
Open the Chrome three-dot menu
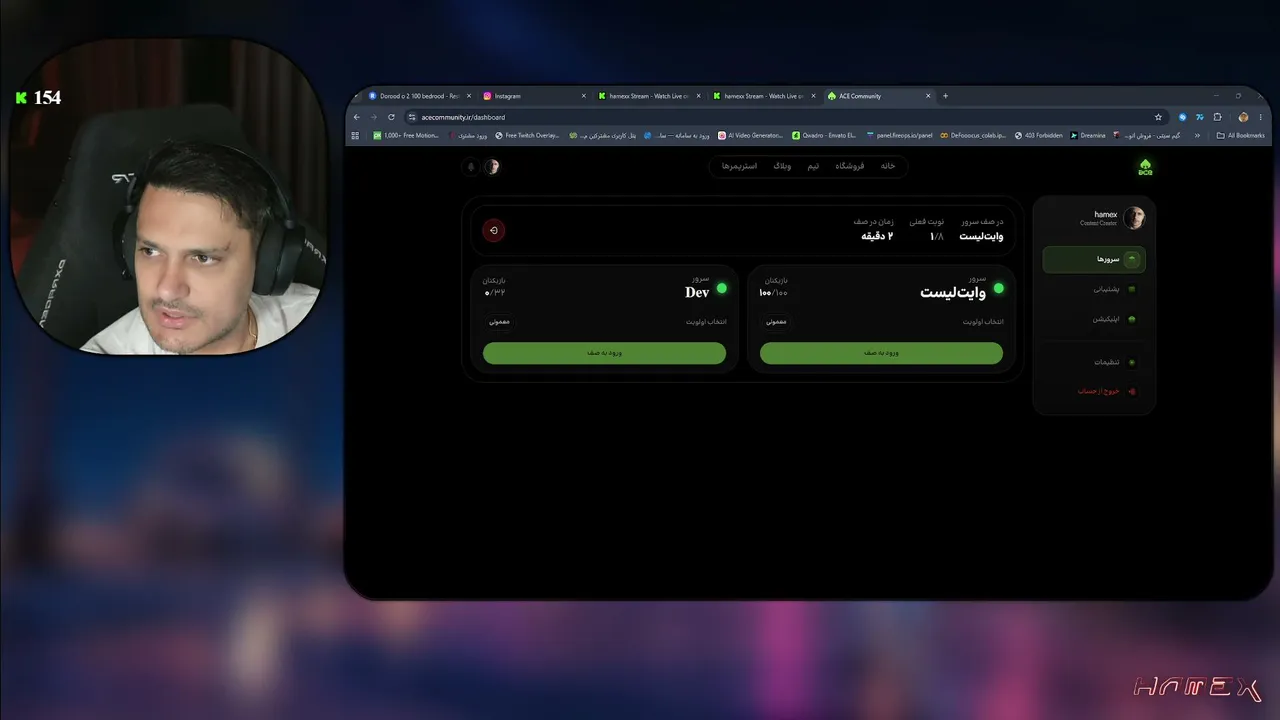[1259, 117]
